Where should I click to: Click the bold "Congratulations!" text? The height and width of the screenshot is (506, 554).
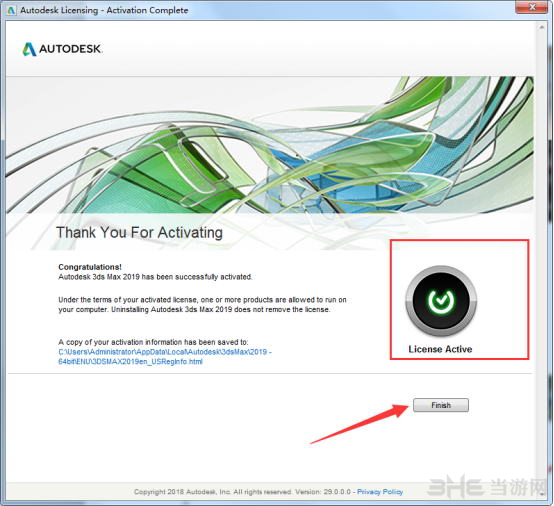[90, 267]
